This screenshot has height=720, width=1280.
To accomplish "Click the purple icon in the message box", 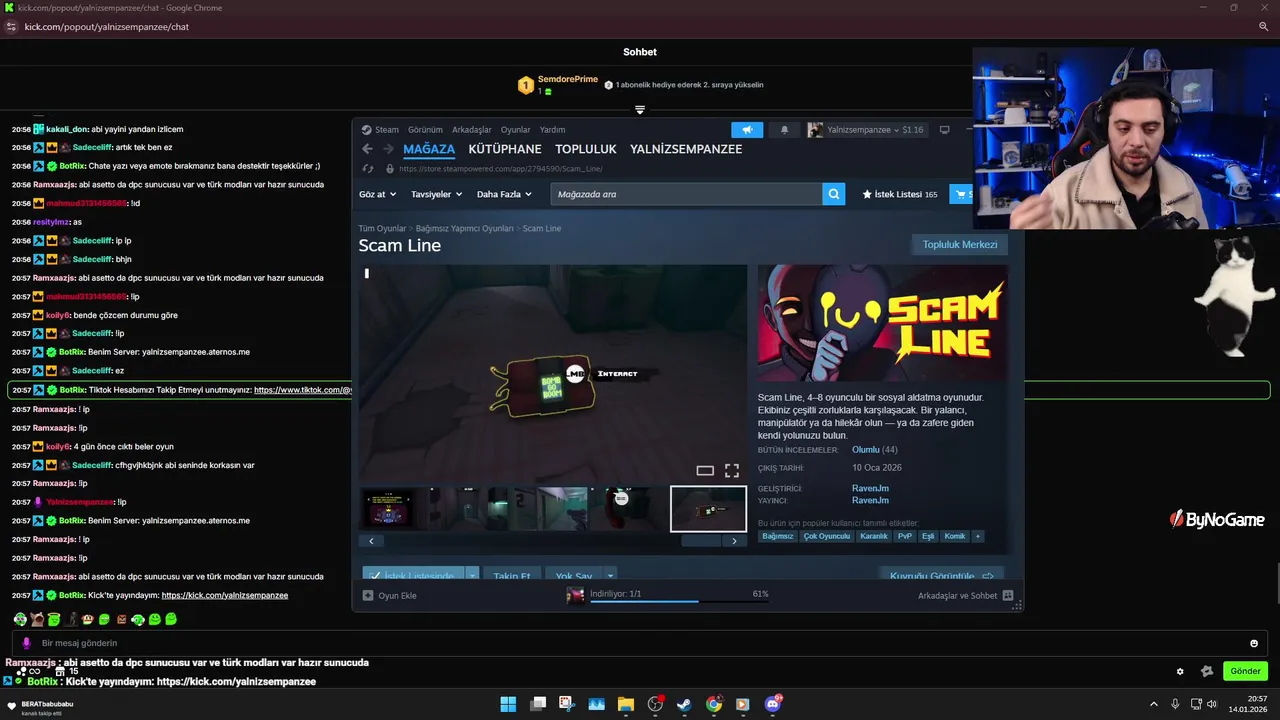I will coord(27,643).
